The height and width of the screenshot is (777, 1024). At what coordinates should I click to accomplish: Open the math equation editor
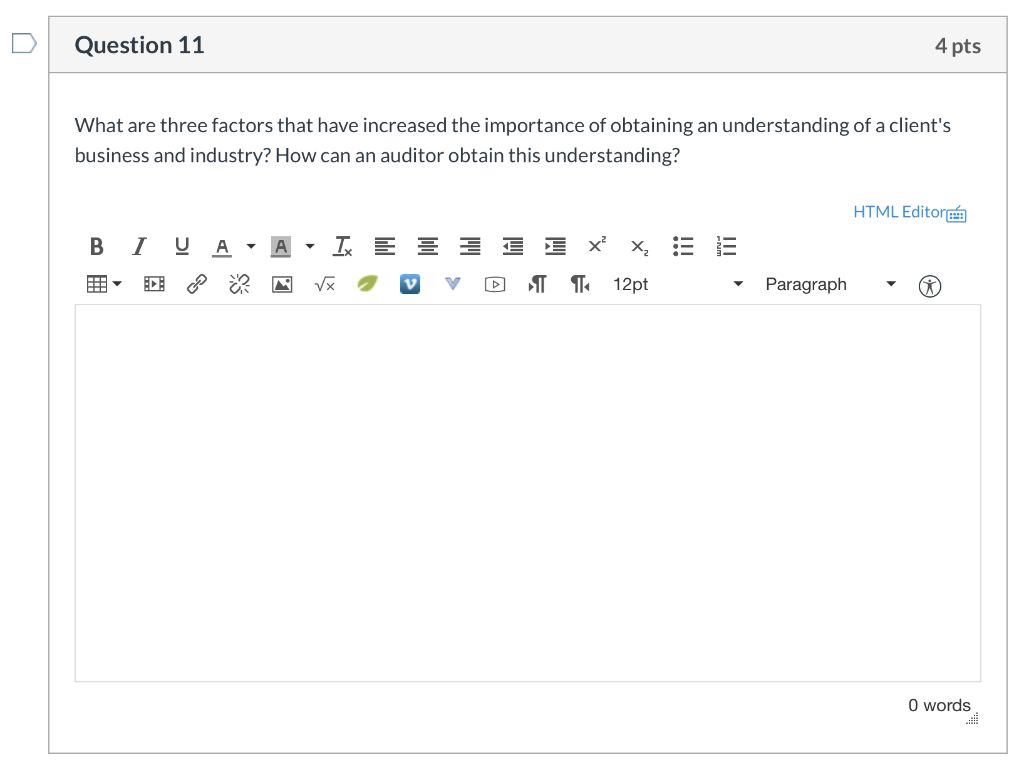point(325,284)
